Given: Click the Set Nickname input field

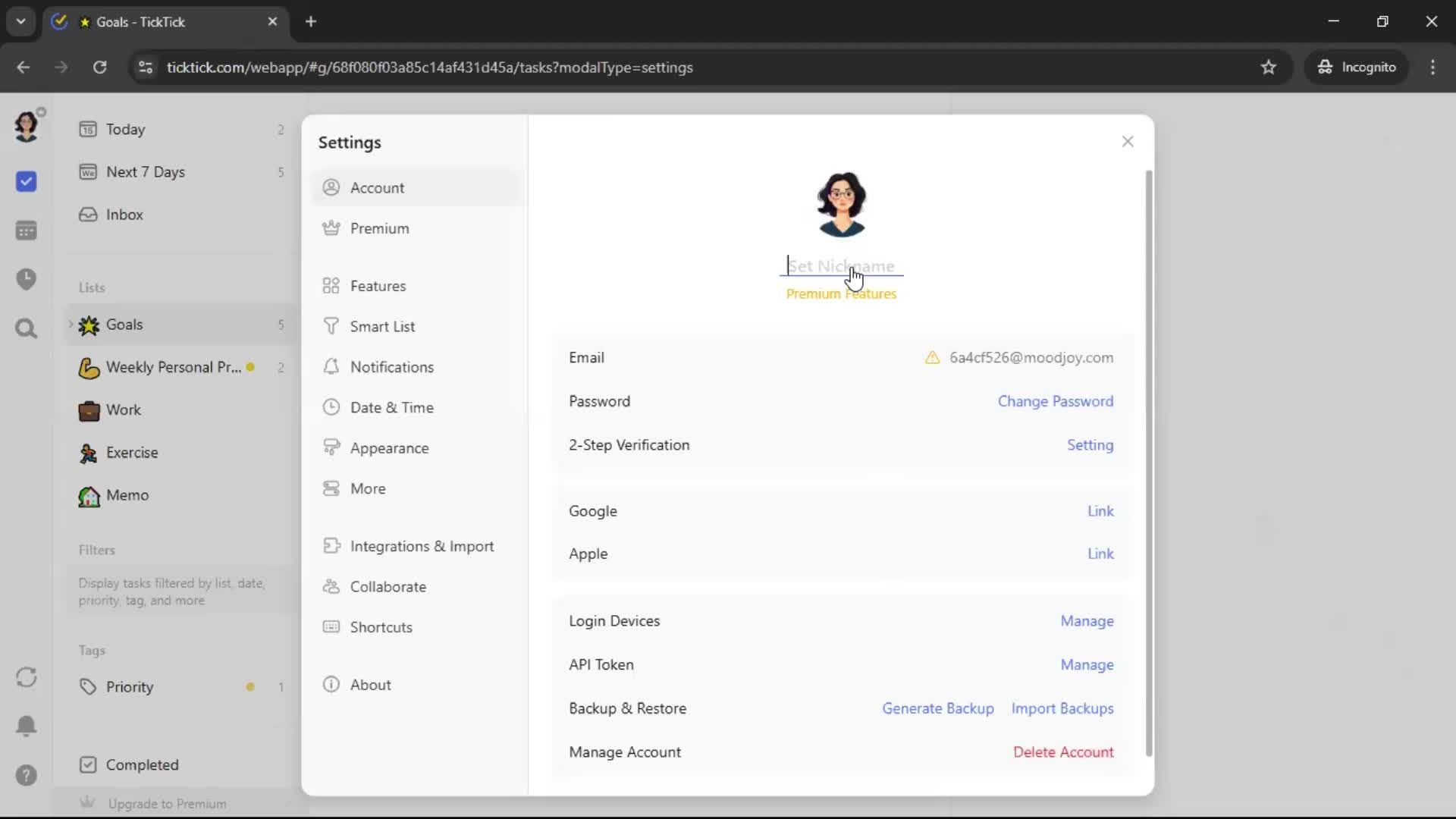Looking at the screenshot, I should [840, 266].
